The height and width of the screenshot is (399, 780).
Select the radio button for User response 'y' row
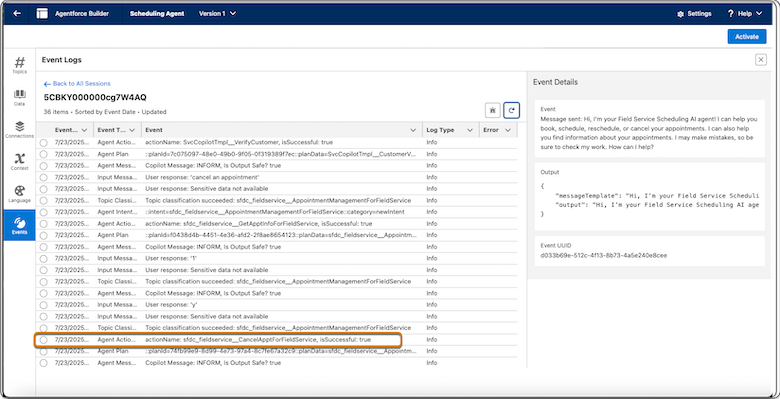pyautogui.click(x=44, y=305)
